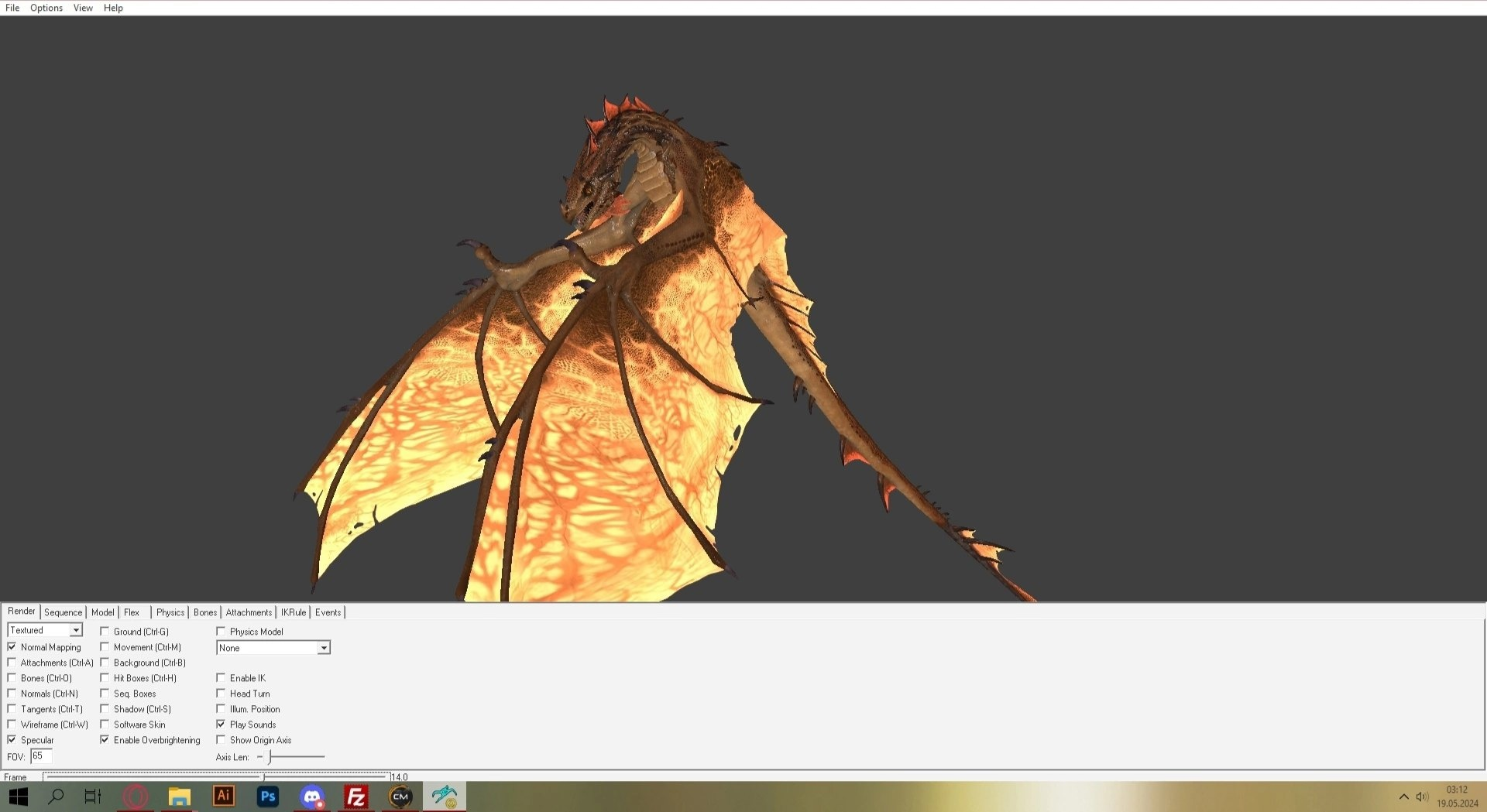Check the Physics Model checkbox
Image resolution: width=1487 pixels, height=812 pixels.
click(x=221, y=632)
